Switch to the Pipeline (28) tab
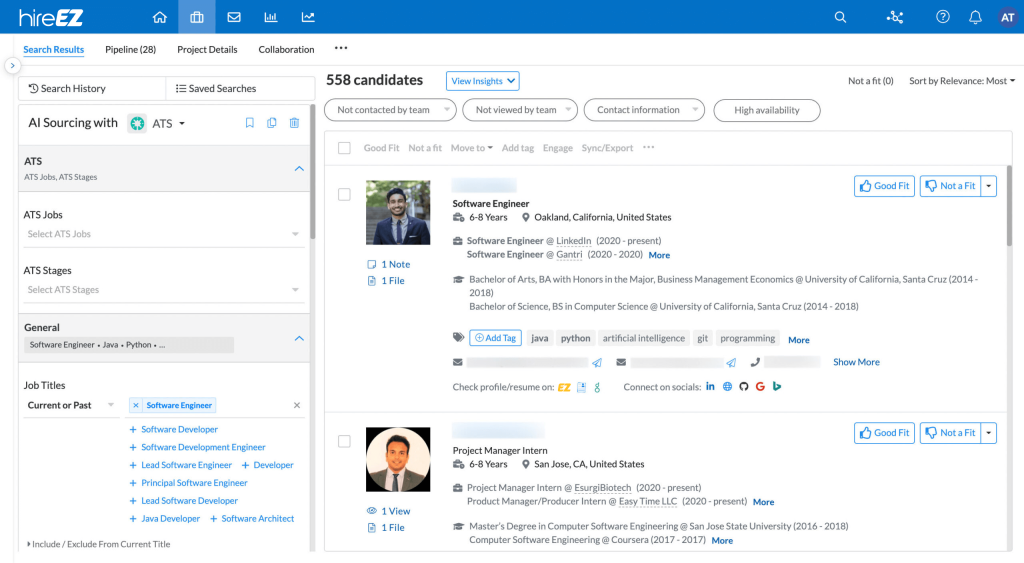 coord(130,49)
